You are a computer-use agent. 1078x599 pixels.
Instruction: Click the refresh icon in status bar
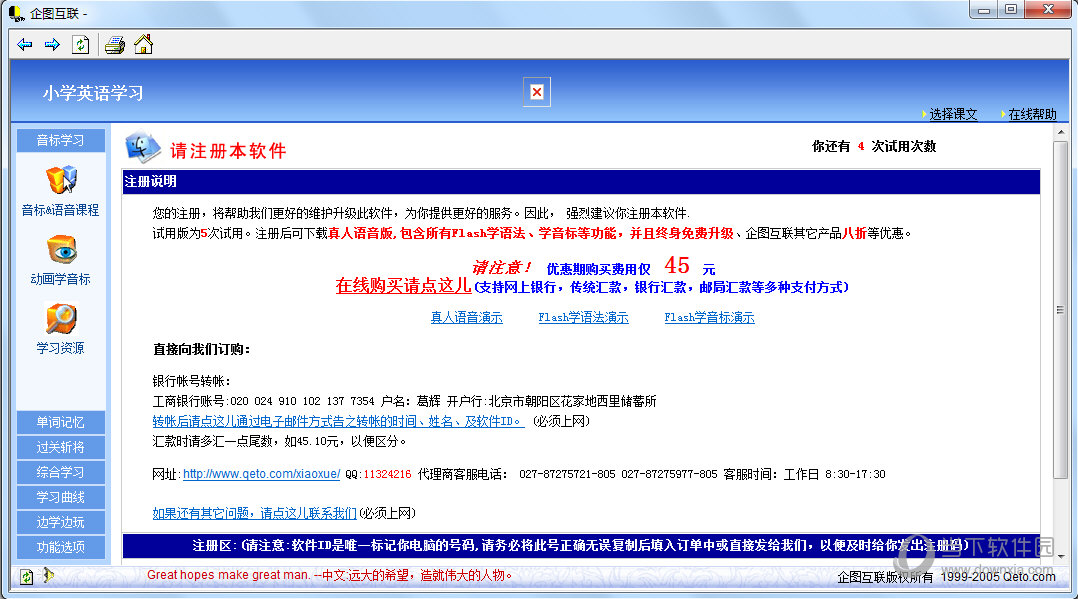26,576
